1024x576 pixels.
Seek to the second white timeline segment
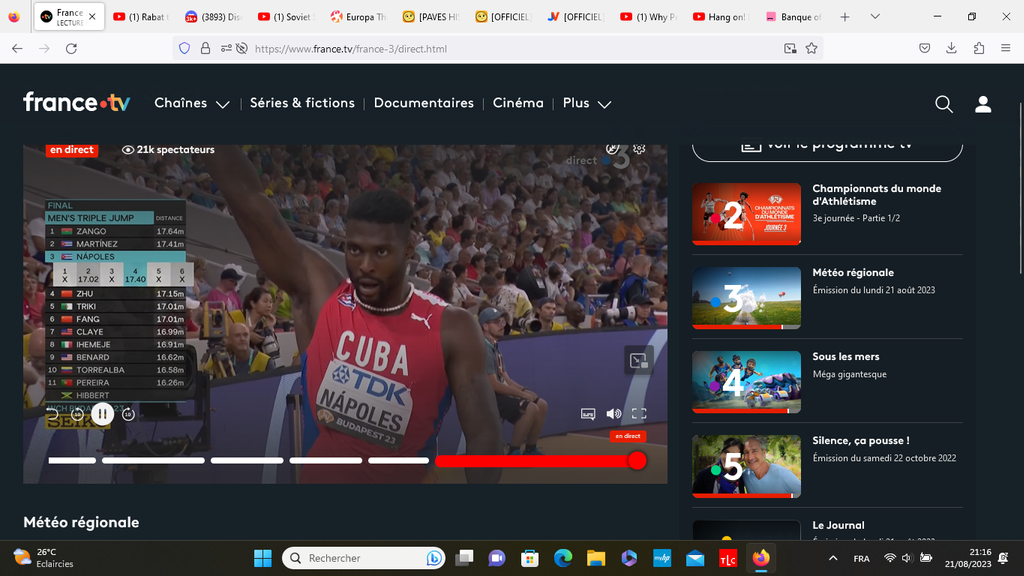click(x=153, y=460)
